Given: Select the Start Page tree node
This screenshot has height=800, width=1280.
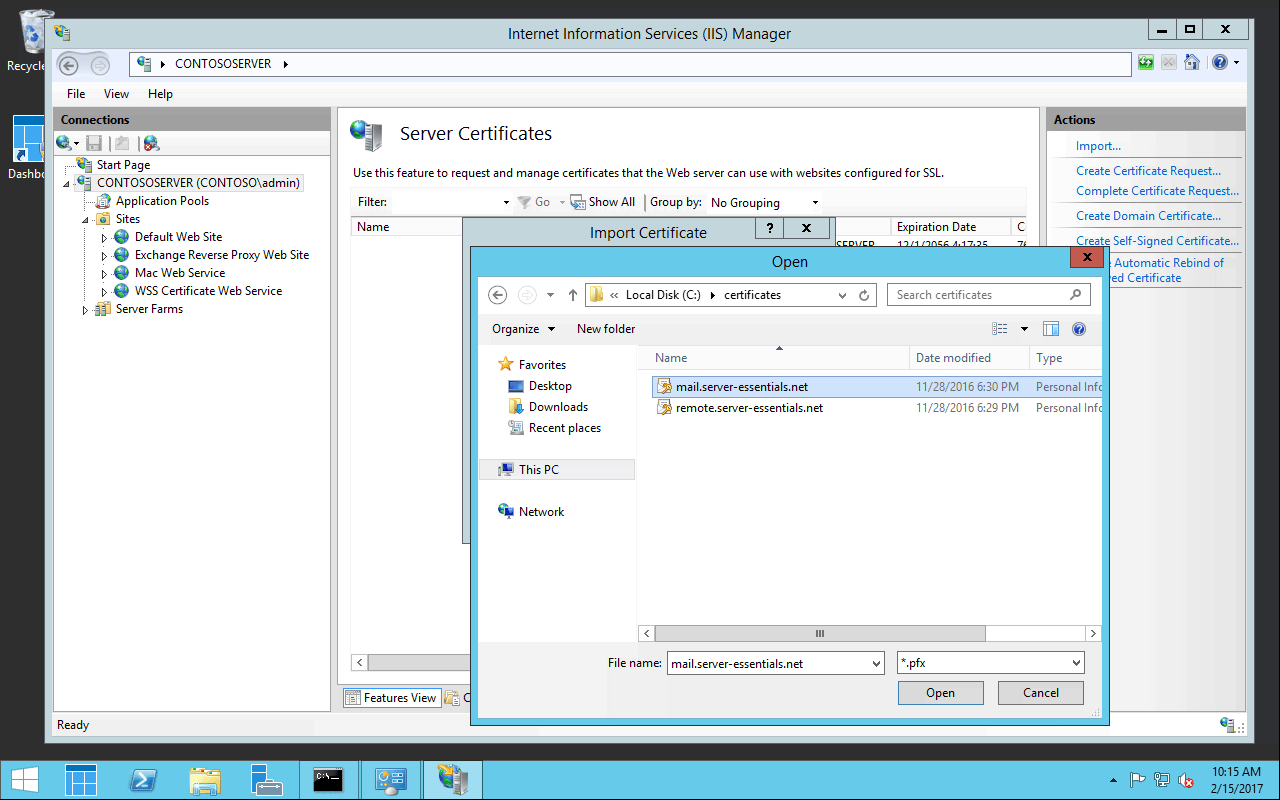Looking at the screenshot, I should [123, 165].
